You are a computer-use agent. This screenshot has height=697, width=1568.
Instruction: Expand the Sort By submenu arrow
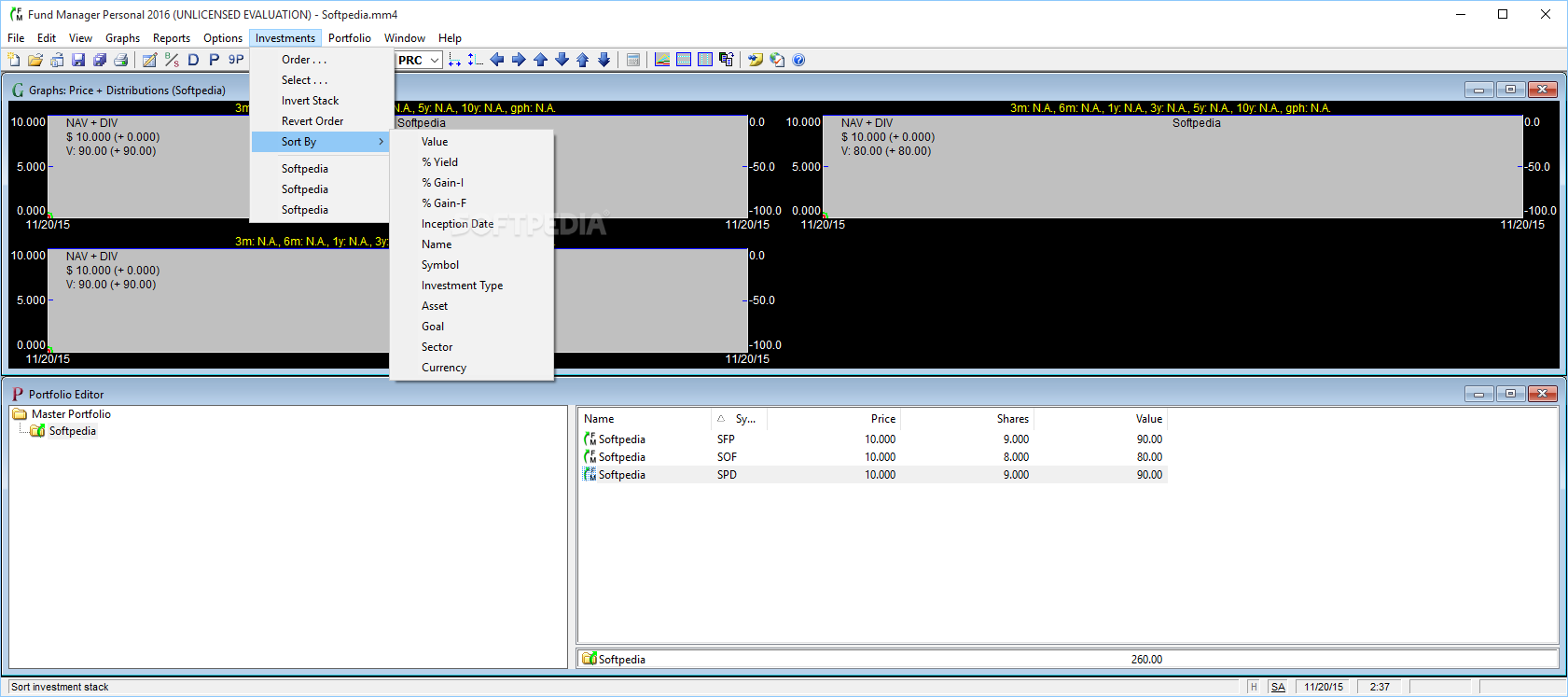coord(381,142)
